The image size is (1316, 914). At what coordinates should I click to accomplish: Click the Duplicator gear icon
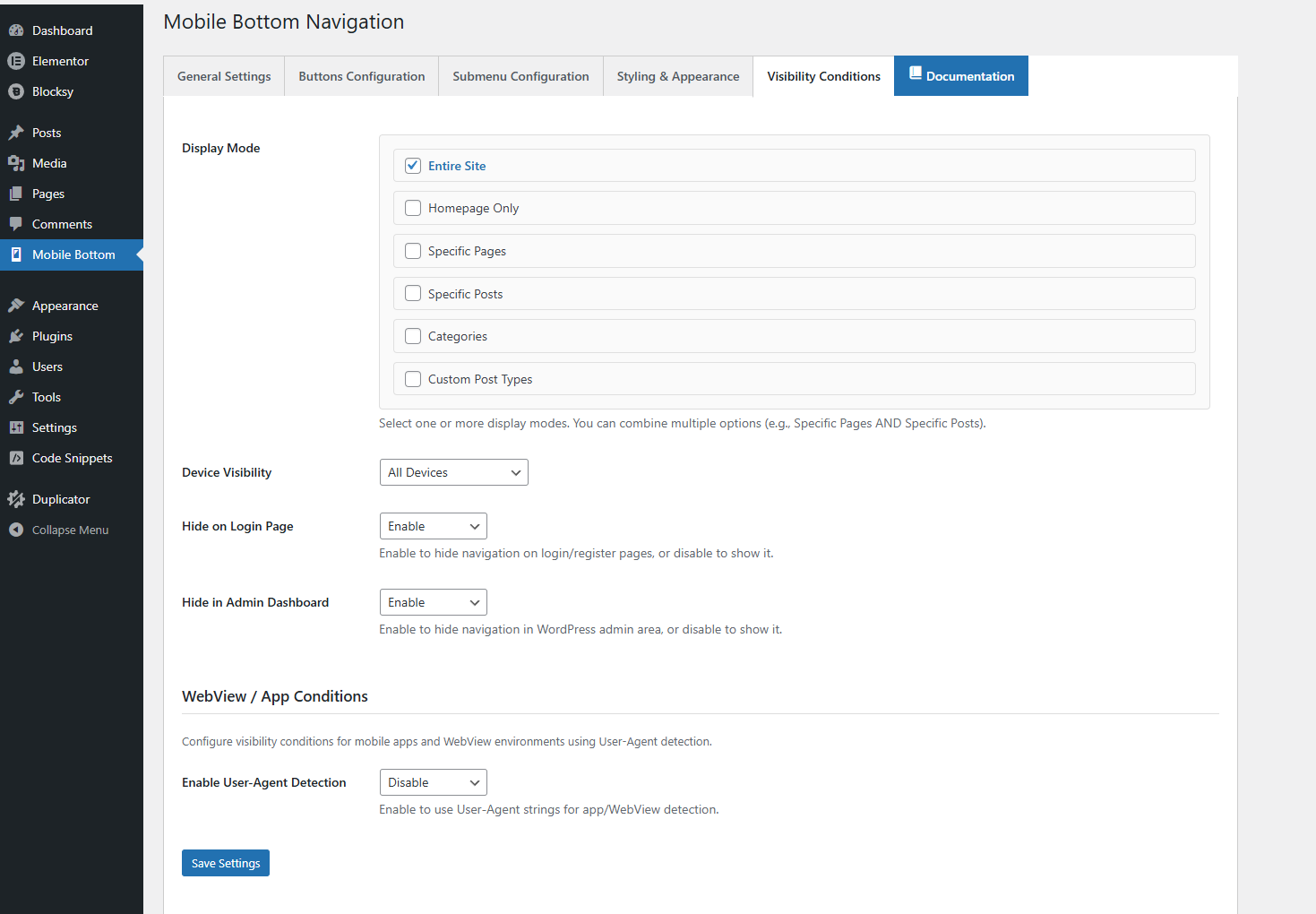16,499
